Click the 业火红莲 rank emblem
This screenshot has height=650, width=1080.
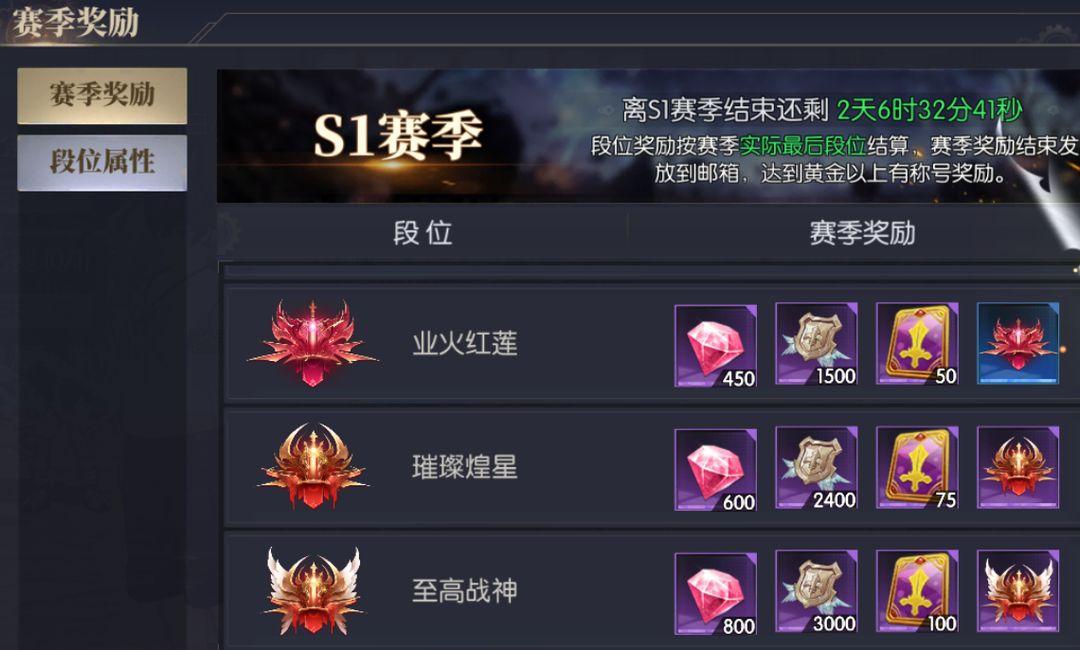pyautogui.click(x=313, y=343)
